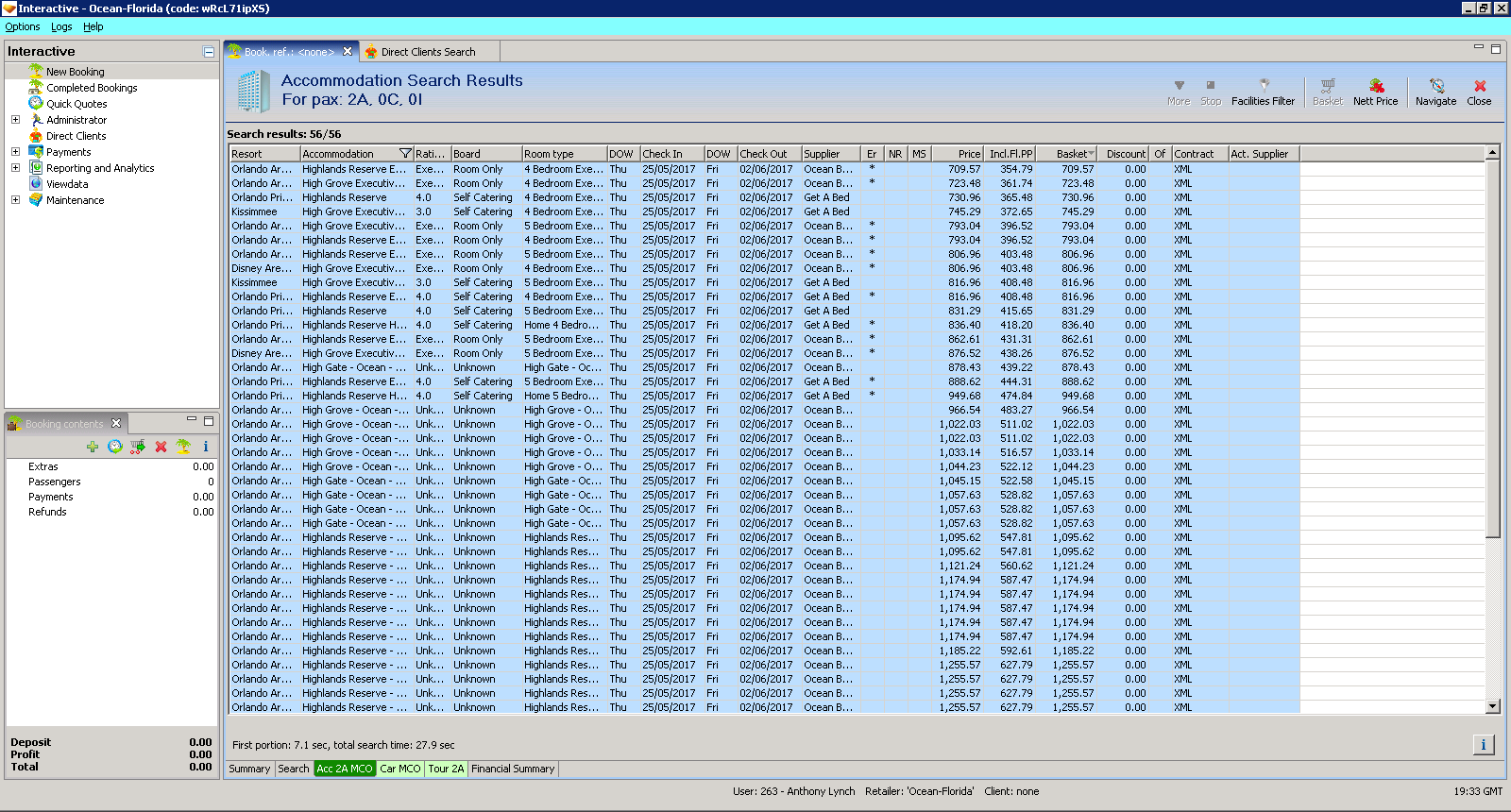Viewport: 1511px width, 812px height.
Task: Expand the Reporting and Analytics node
Action: click(15, 168)
